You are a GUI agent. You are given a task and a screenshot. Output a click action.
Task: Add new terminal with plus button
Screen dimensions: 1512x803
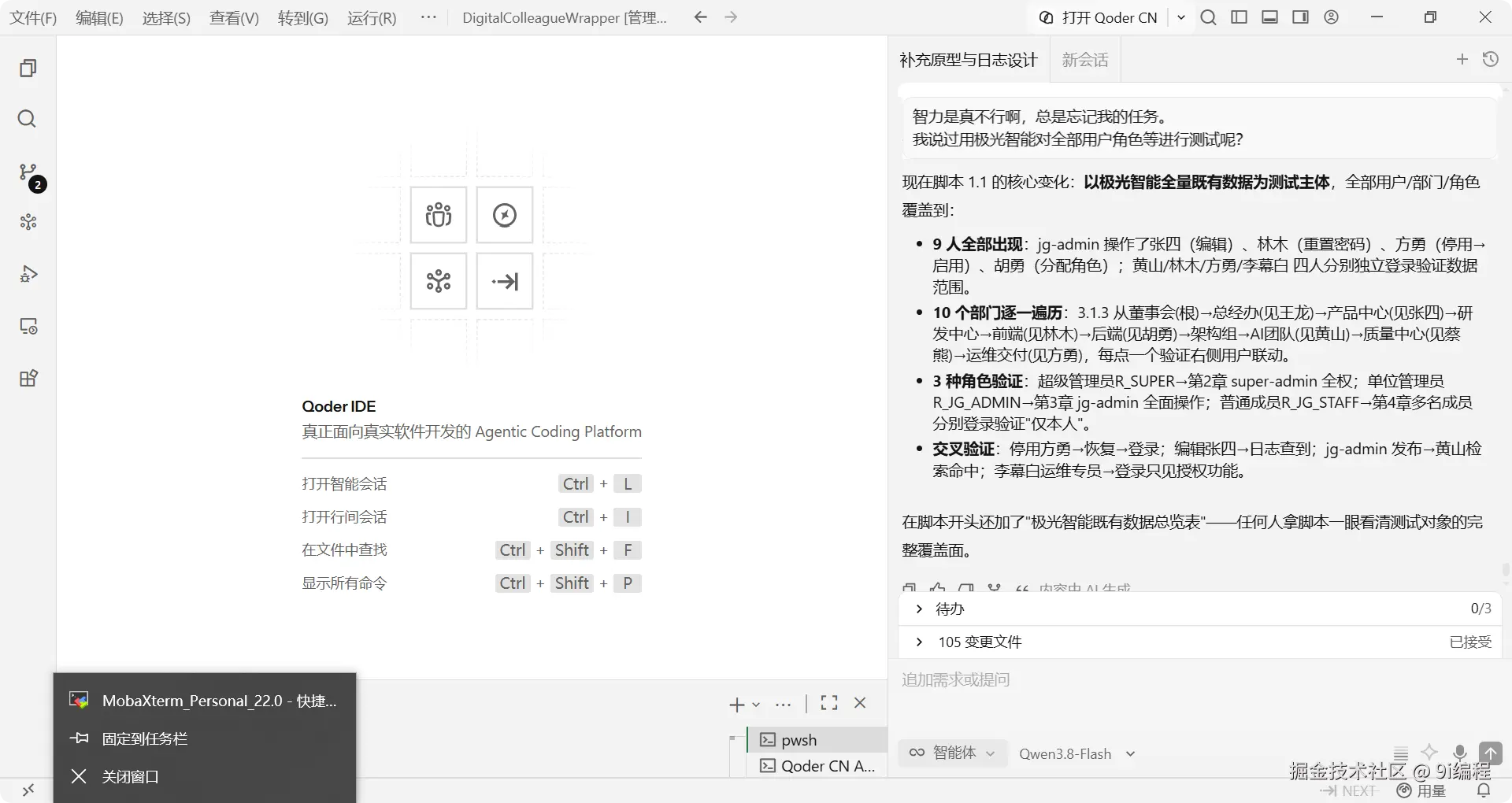736,705
